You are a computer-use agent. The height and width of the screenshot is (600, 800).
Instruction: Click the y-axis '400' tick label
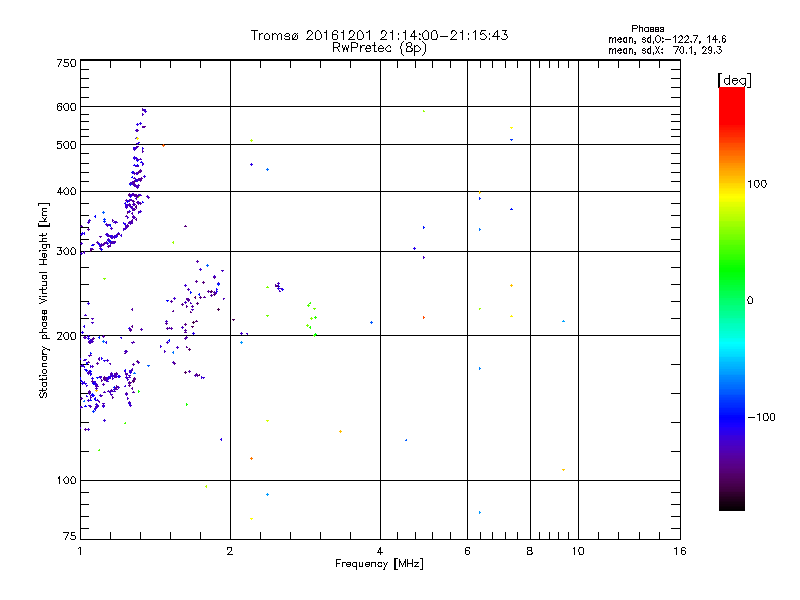[x=66, y=191]
